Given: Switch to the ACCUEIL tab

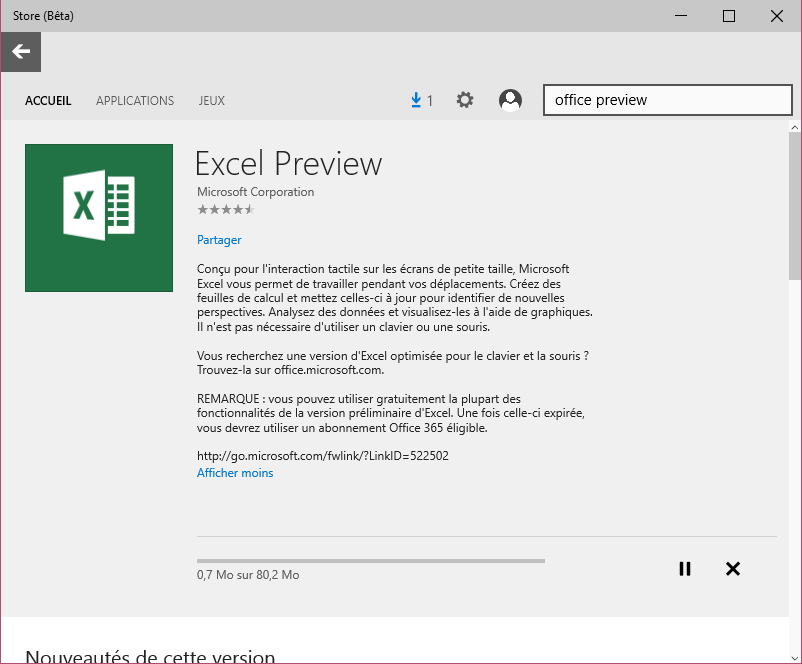Looking at the screenshot, I should click(48, 101).
